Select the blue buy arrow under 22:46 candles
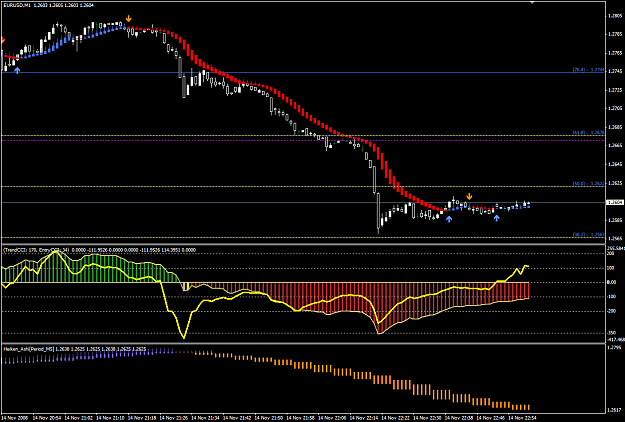The height and width of the screenshot is (422, 625). tap(496, 218)
